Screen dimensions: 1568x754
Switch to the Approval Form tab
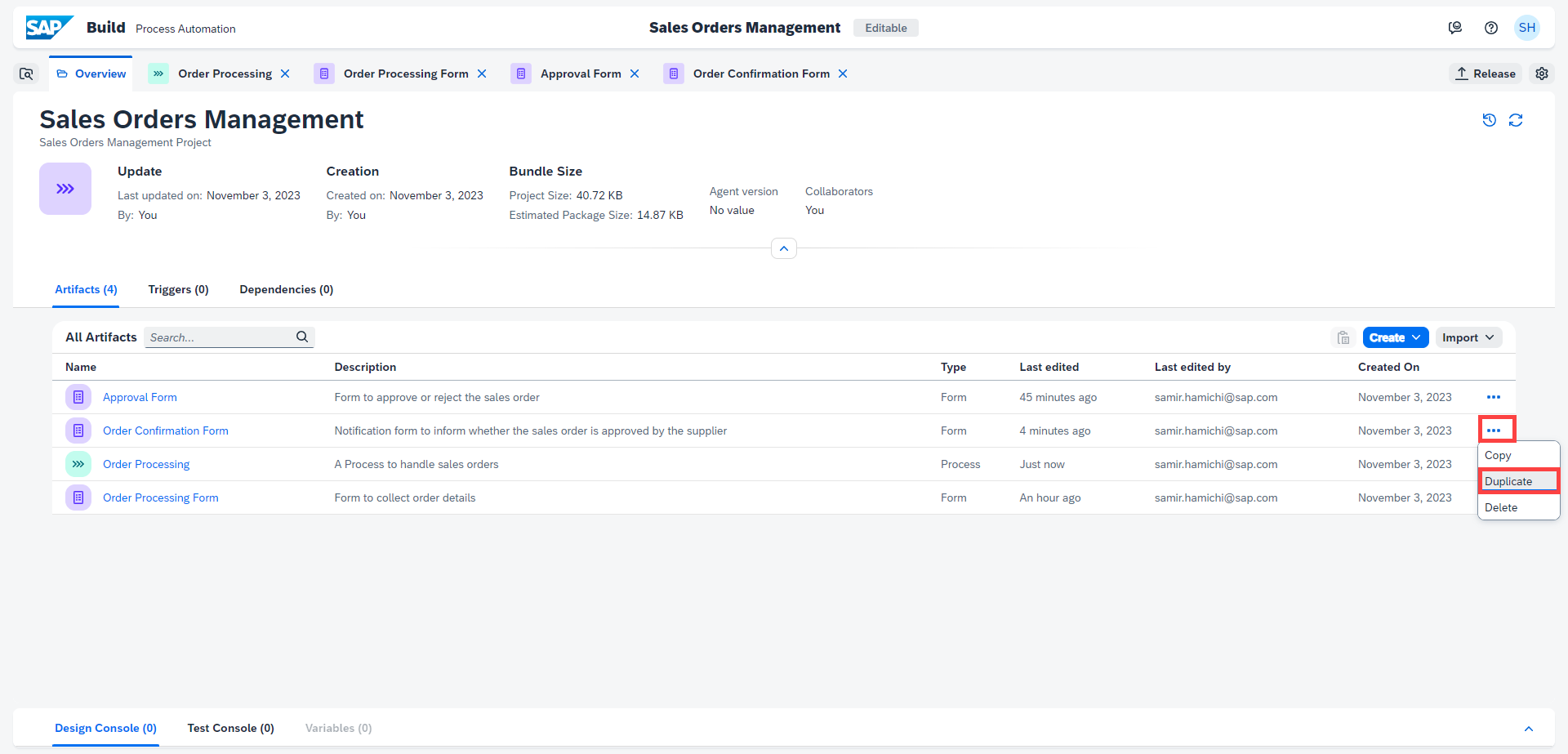581,74
